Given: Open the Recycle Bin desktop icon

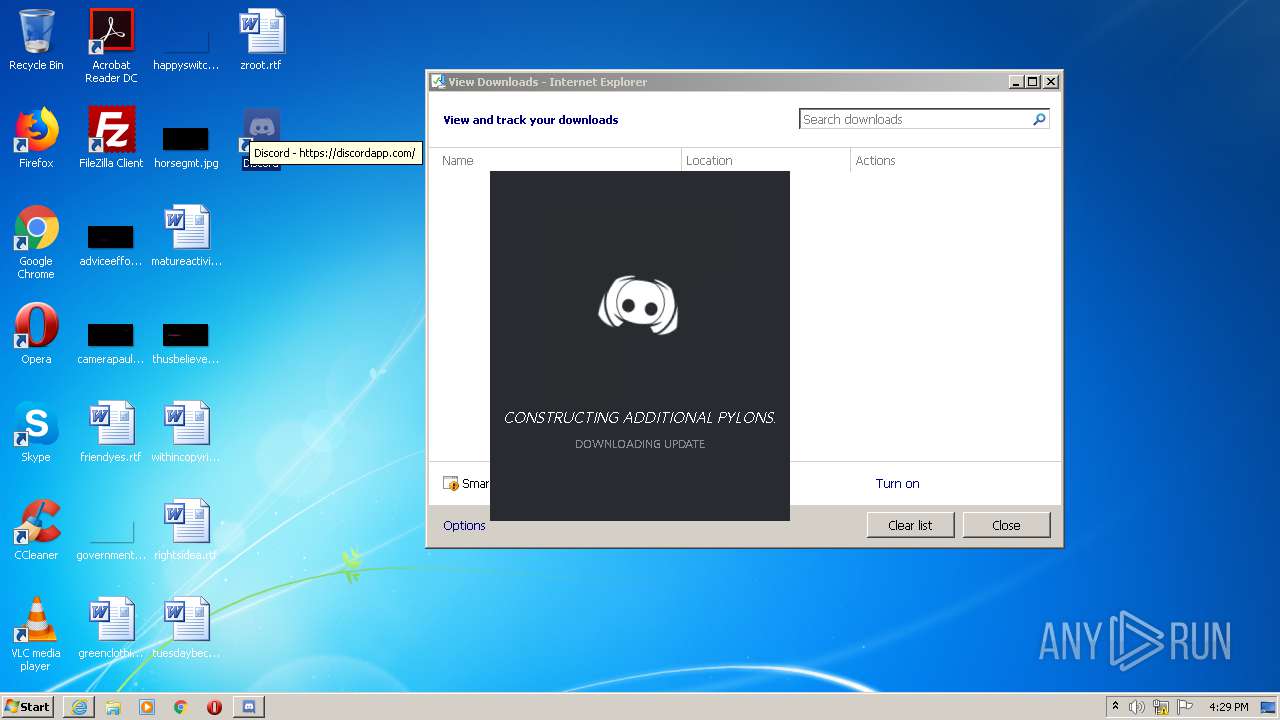Looking at the screenshot, I should (x=36, y=40).
